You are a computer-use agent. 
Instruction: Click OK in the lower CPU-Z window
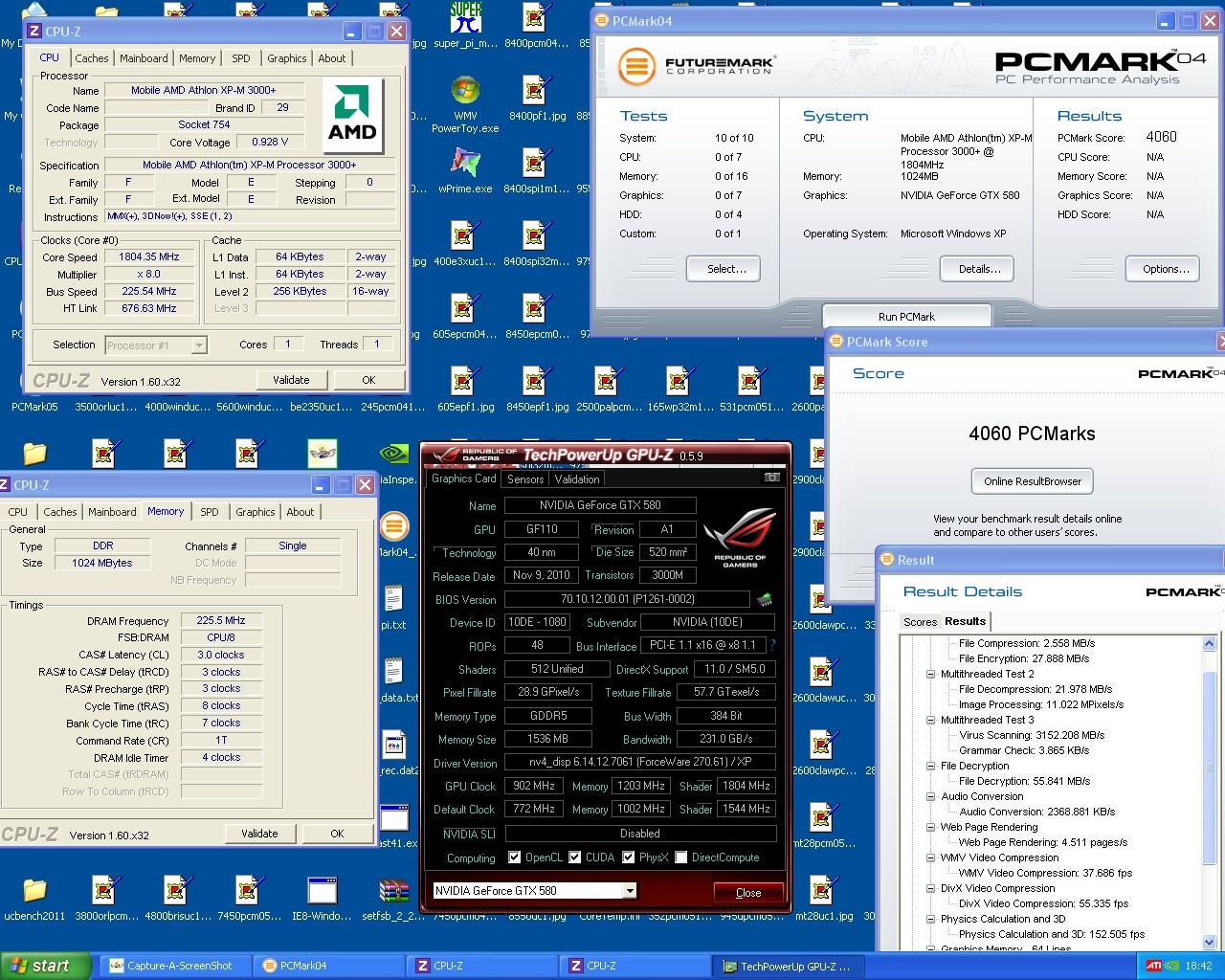337,834
